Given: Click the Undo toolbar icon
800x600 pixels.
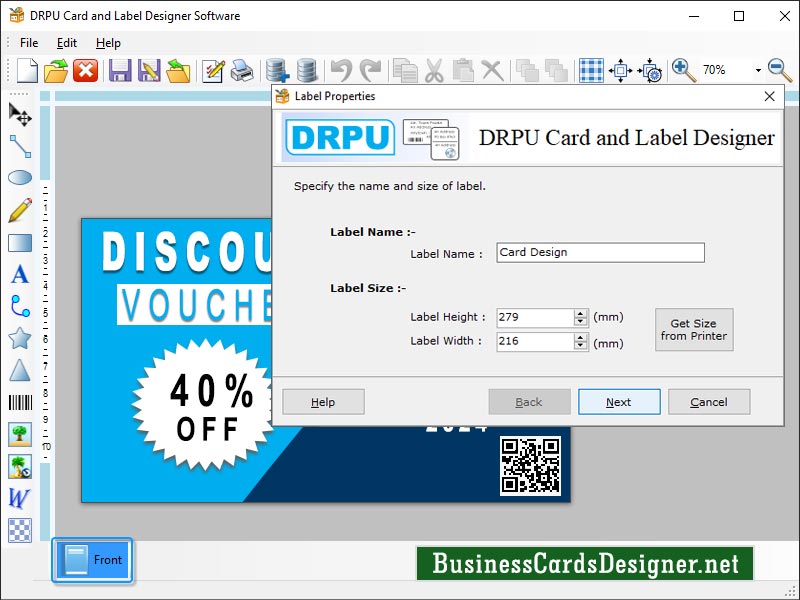Looking at the screenshot, I should (340, 70).
